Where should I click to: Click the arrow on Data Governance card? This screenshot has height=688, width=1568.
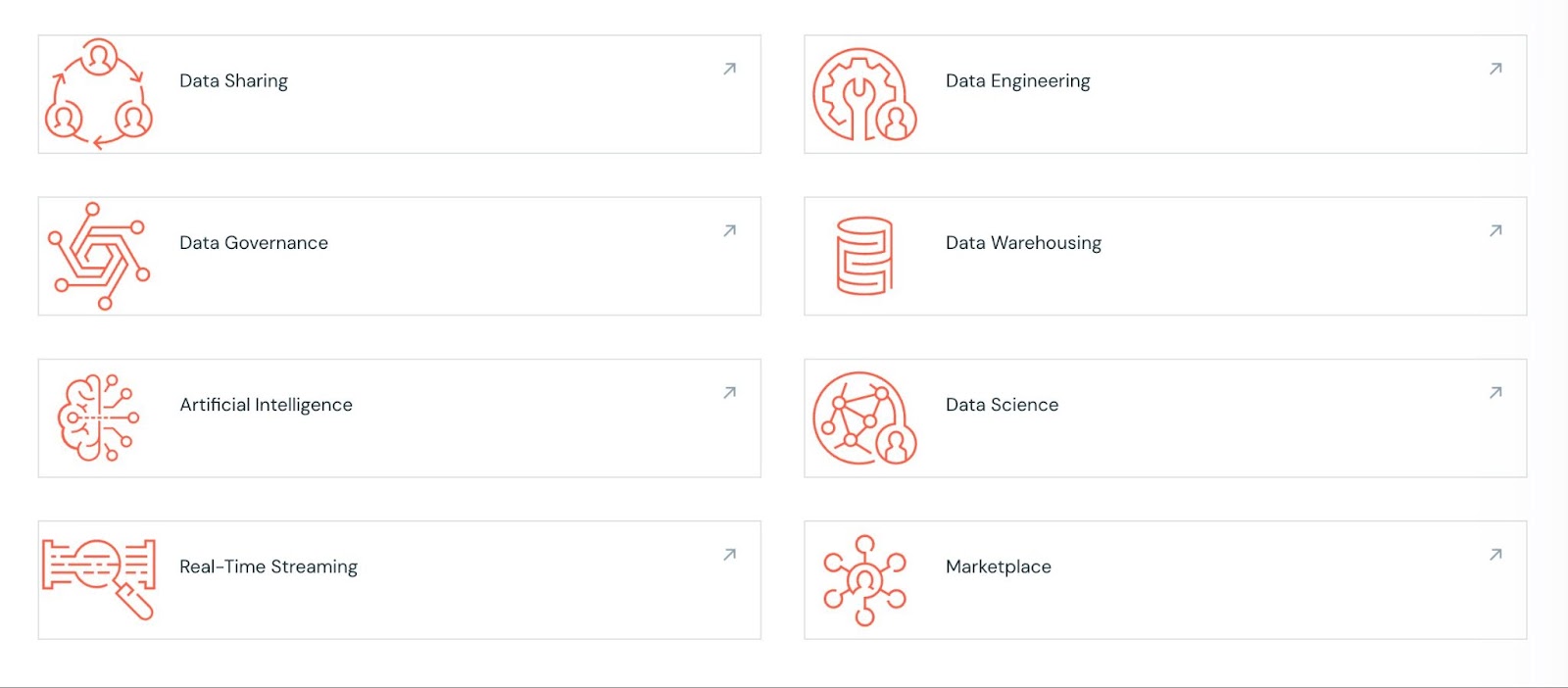tap(729, 230)
